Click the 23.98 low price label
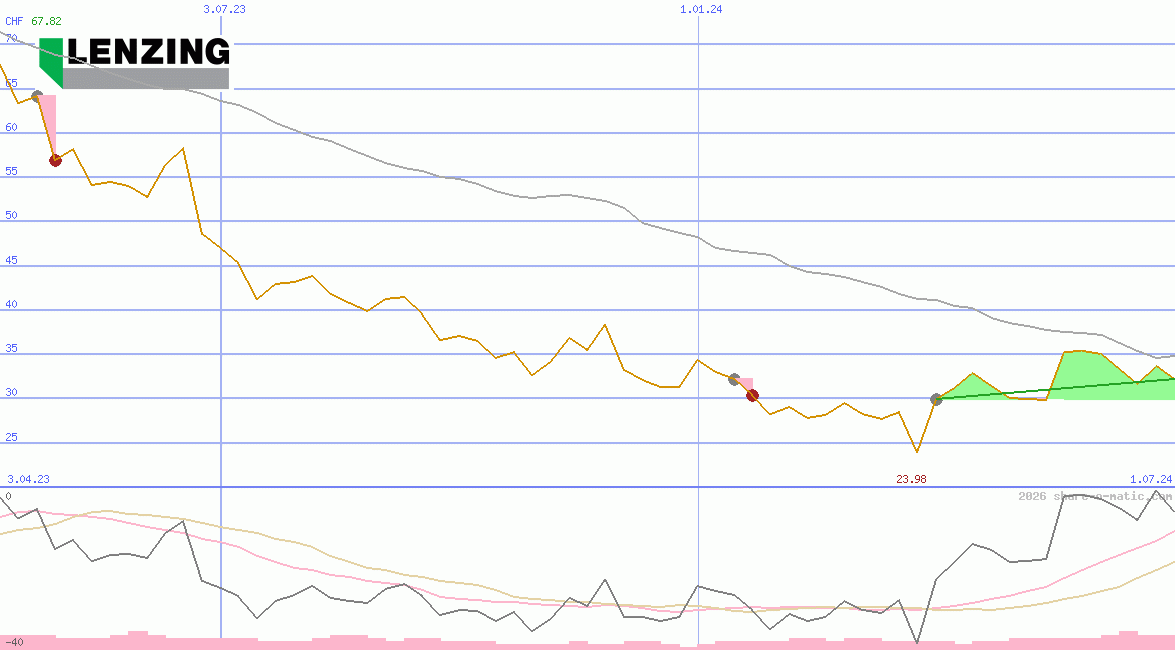Viewport: 1175px width, 650px height. tap(911, 479)
